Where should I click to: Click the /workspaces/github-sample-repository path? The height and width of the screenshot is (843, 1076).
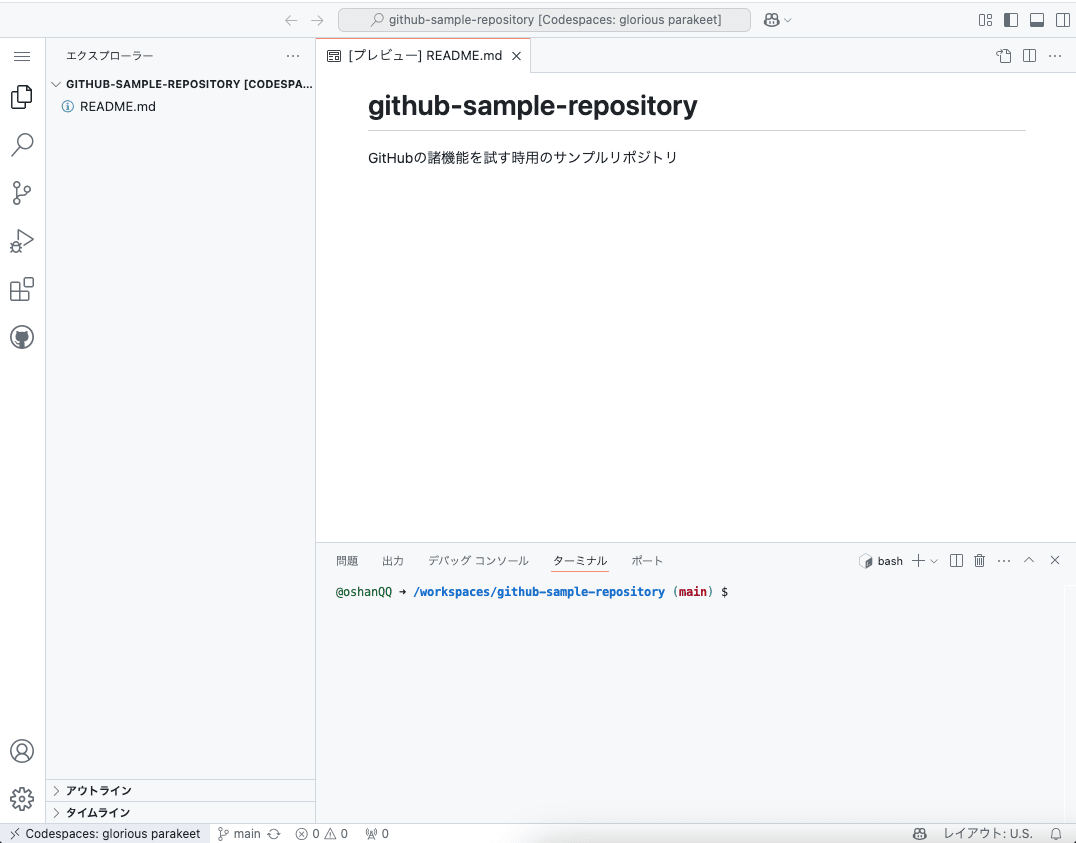[539, 592]
